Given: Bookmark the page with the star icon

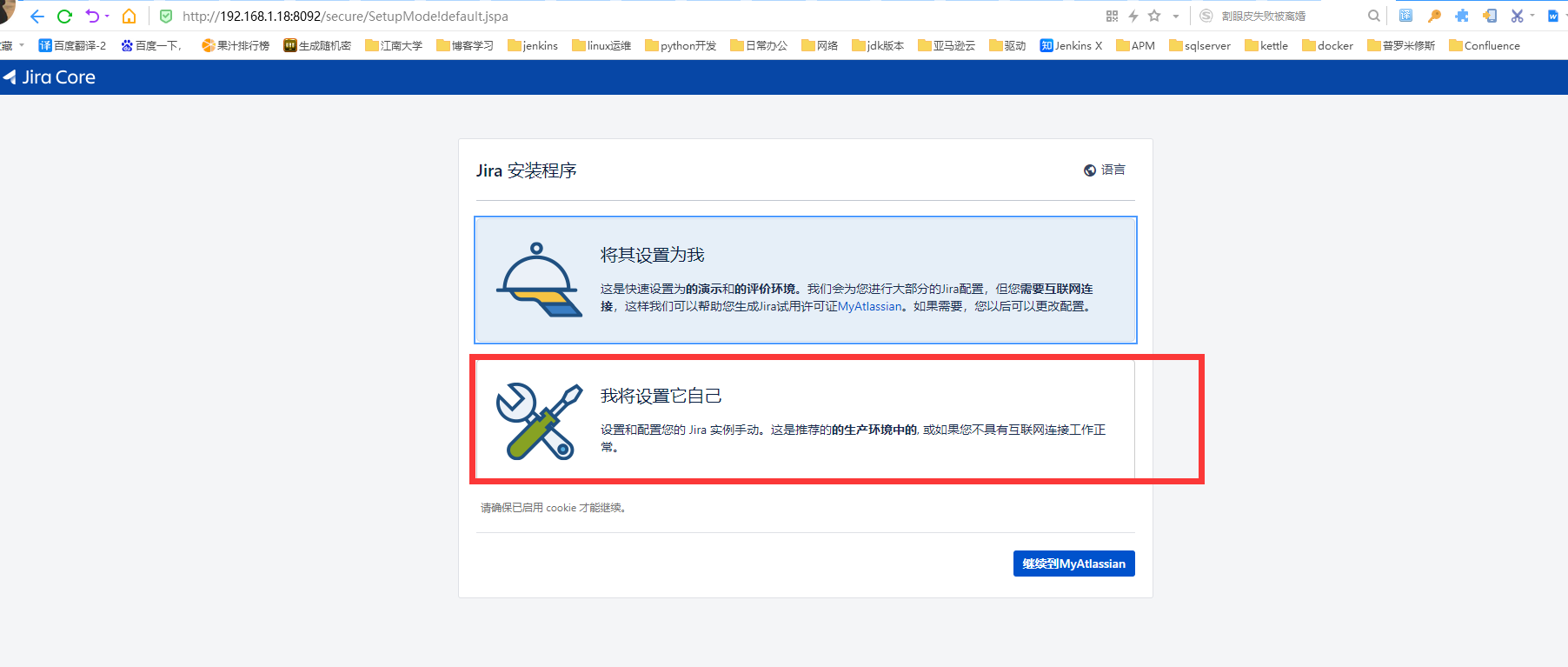Looking at the screenshot, I should pyautogui.click(x=1154, y=16).
